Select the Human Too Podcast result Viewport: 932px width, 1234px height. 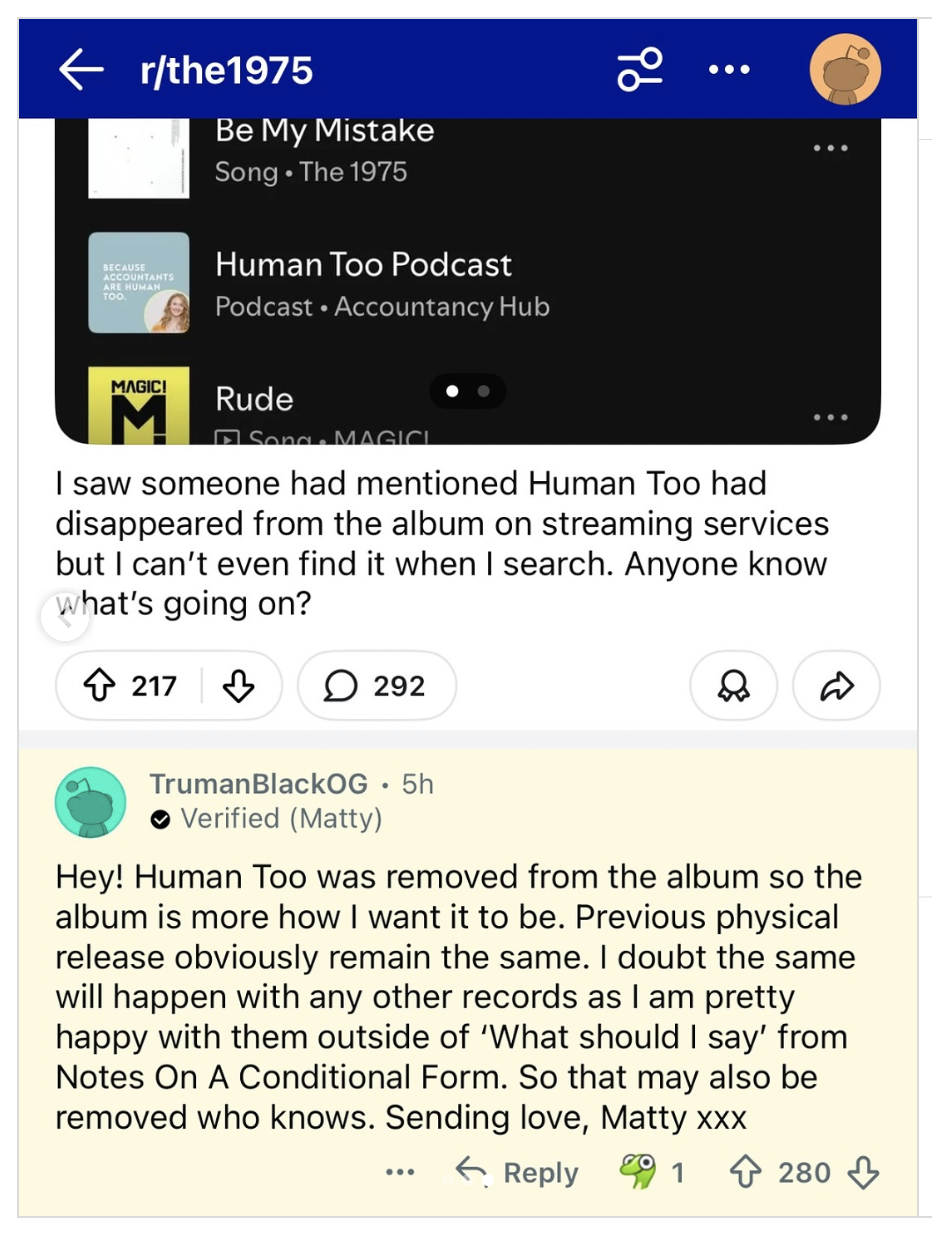(363, 283)
